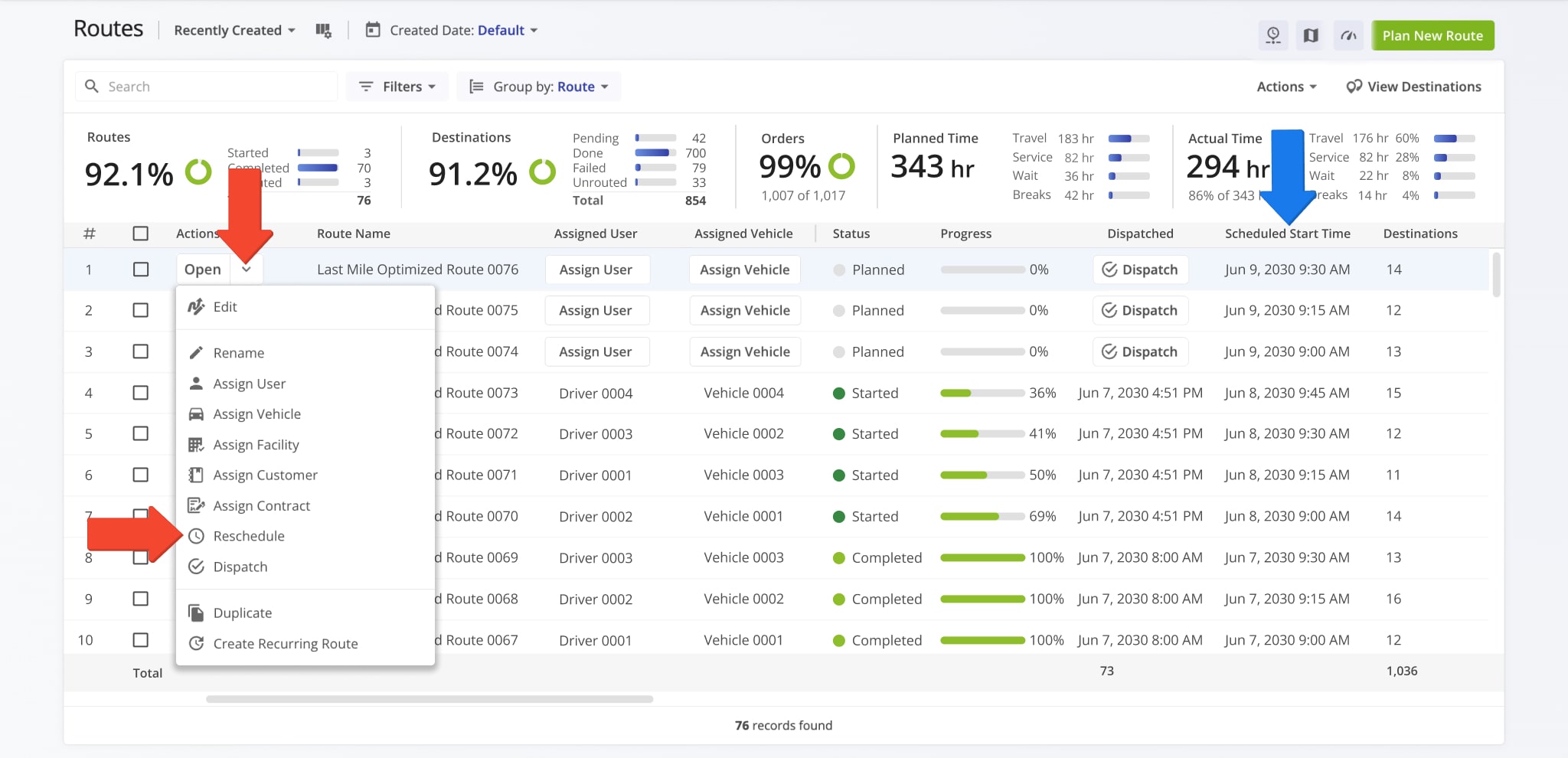The image size is (1568, 758).
Task: Open the map view icon in top toolbar
Action: (1311, 36)
